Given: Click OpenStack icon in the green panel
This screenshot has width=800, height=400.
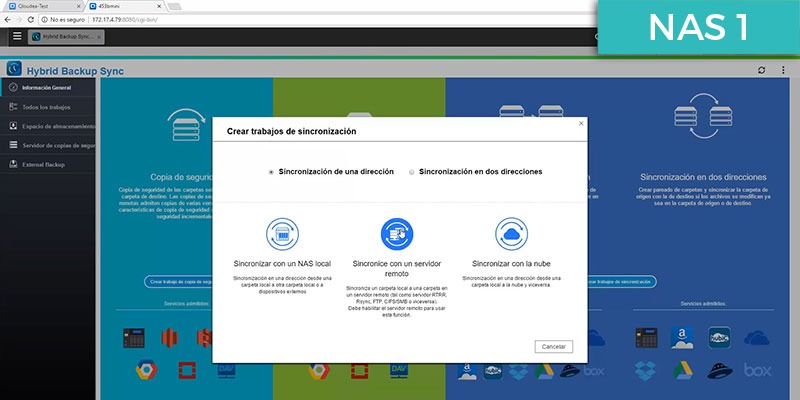Looking at the screenshot, I should tap(359, 371).
